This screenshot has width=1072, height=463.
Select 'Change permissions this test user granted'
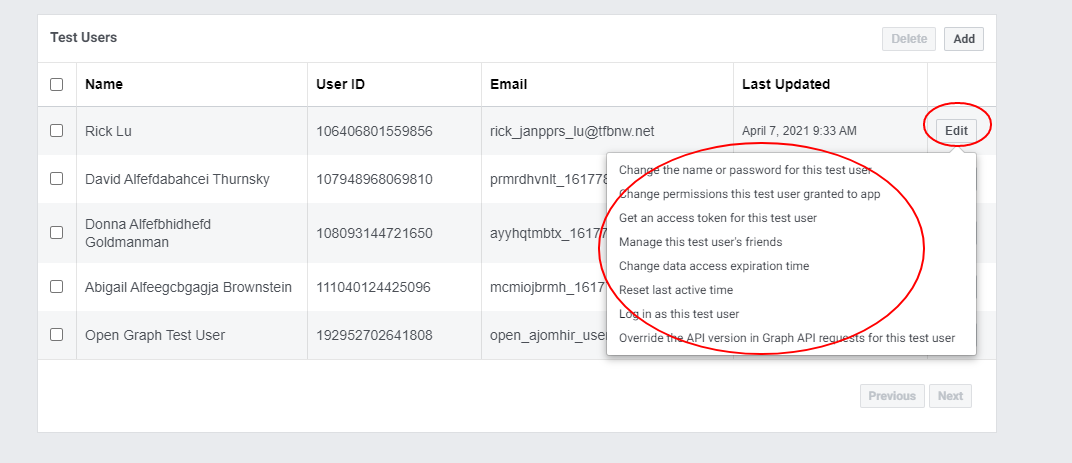[x=749, y=194]
